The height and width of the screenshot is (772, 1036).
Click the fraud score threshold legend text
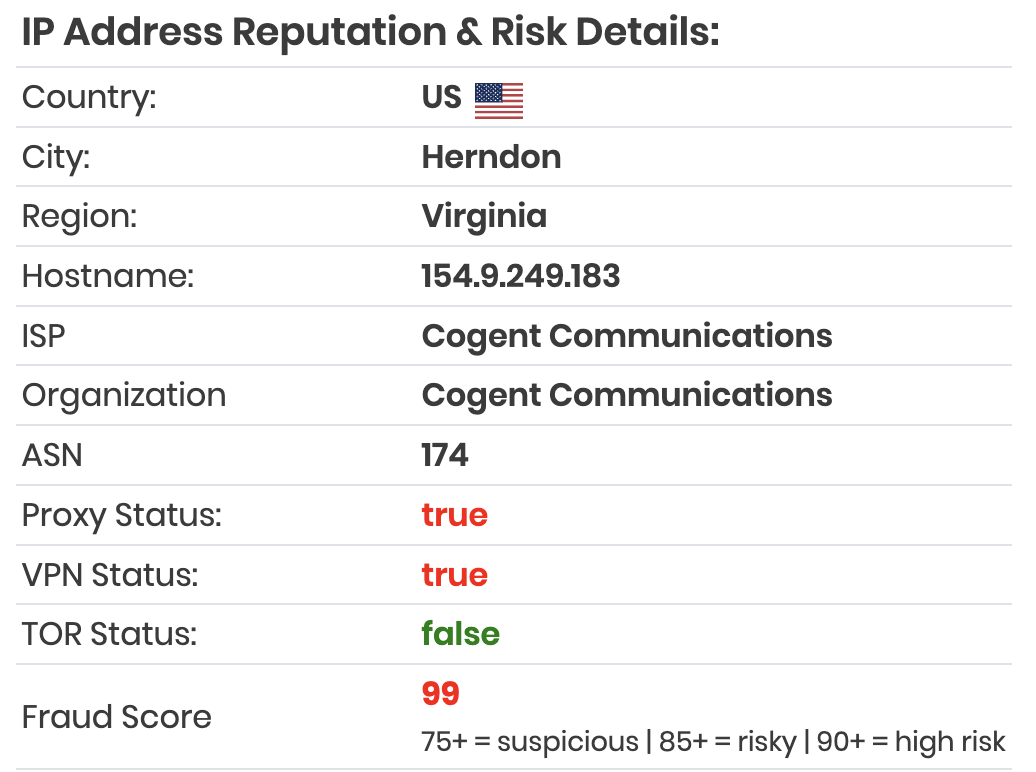click(x=713, y=742)
